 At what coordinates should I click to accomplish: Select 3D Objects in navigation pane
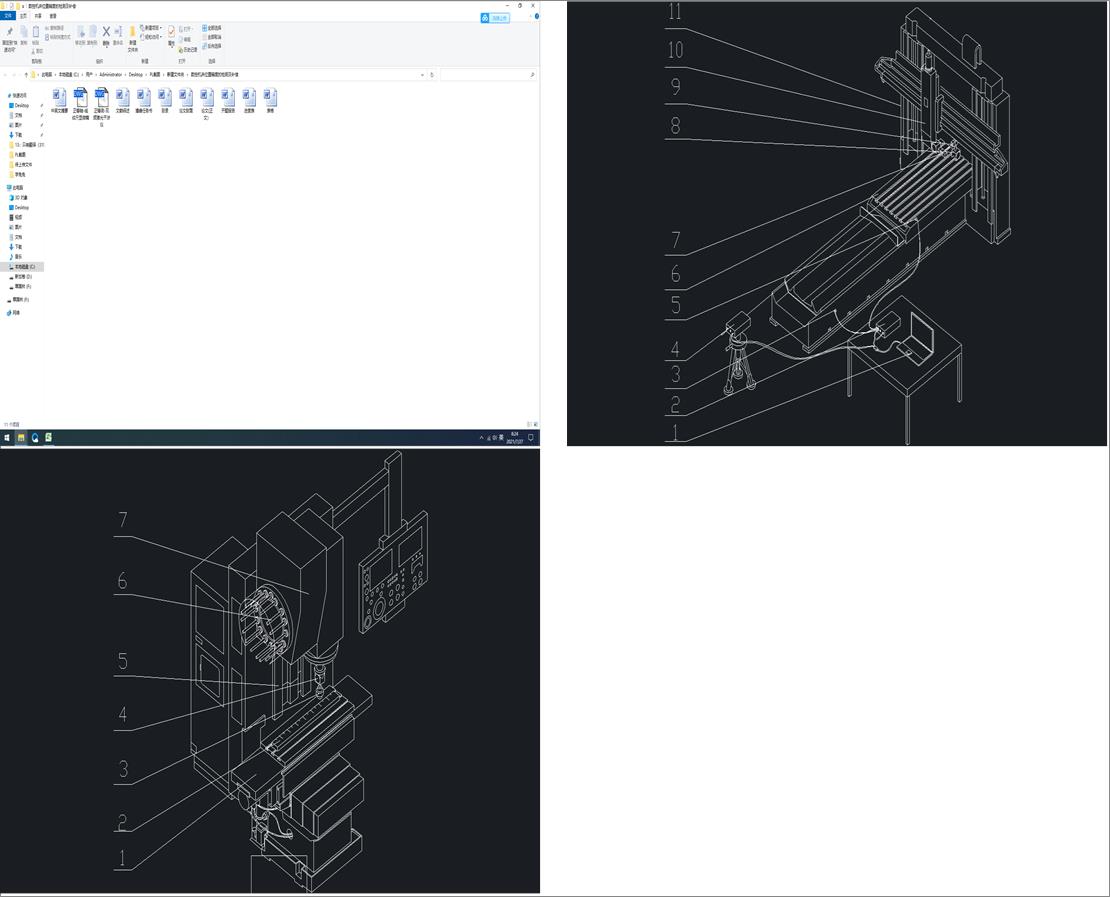pos(19,198)
